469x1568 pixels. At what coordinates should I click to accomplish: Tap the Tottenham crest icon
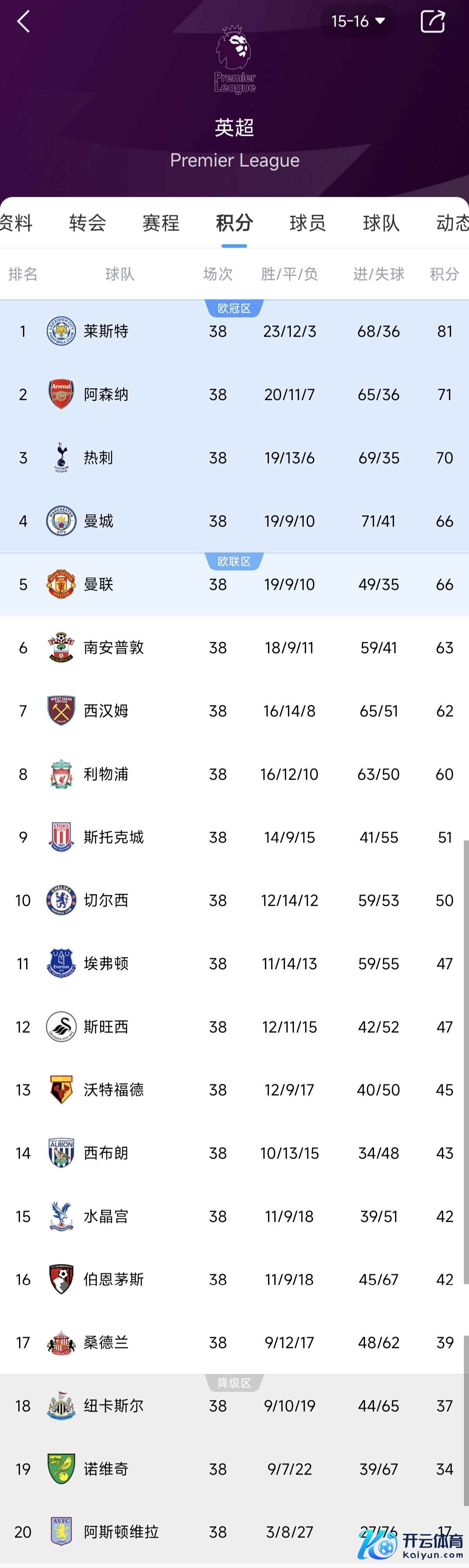point(61,458)
